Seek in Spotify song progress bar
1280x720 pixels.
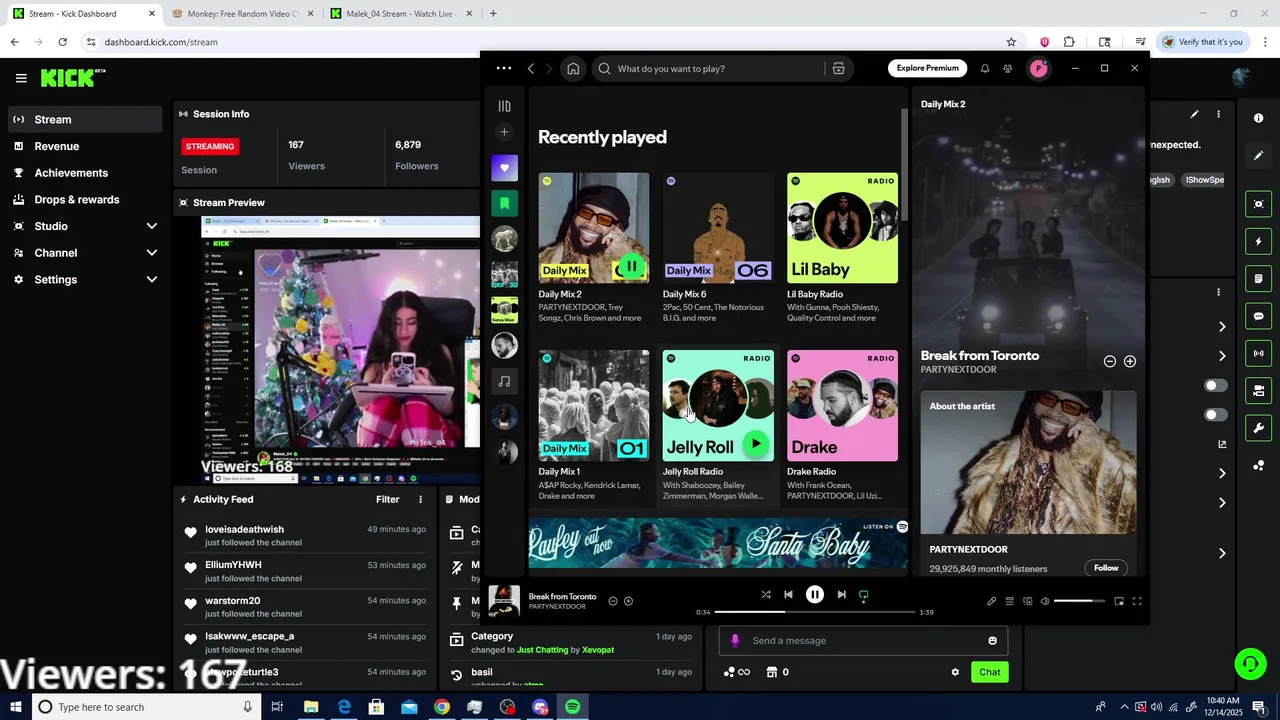click(815, 611)
